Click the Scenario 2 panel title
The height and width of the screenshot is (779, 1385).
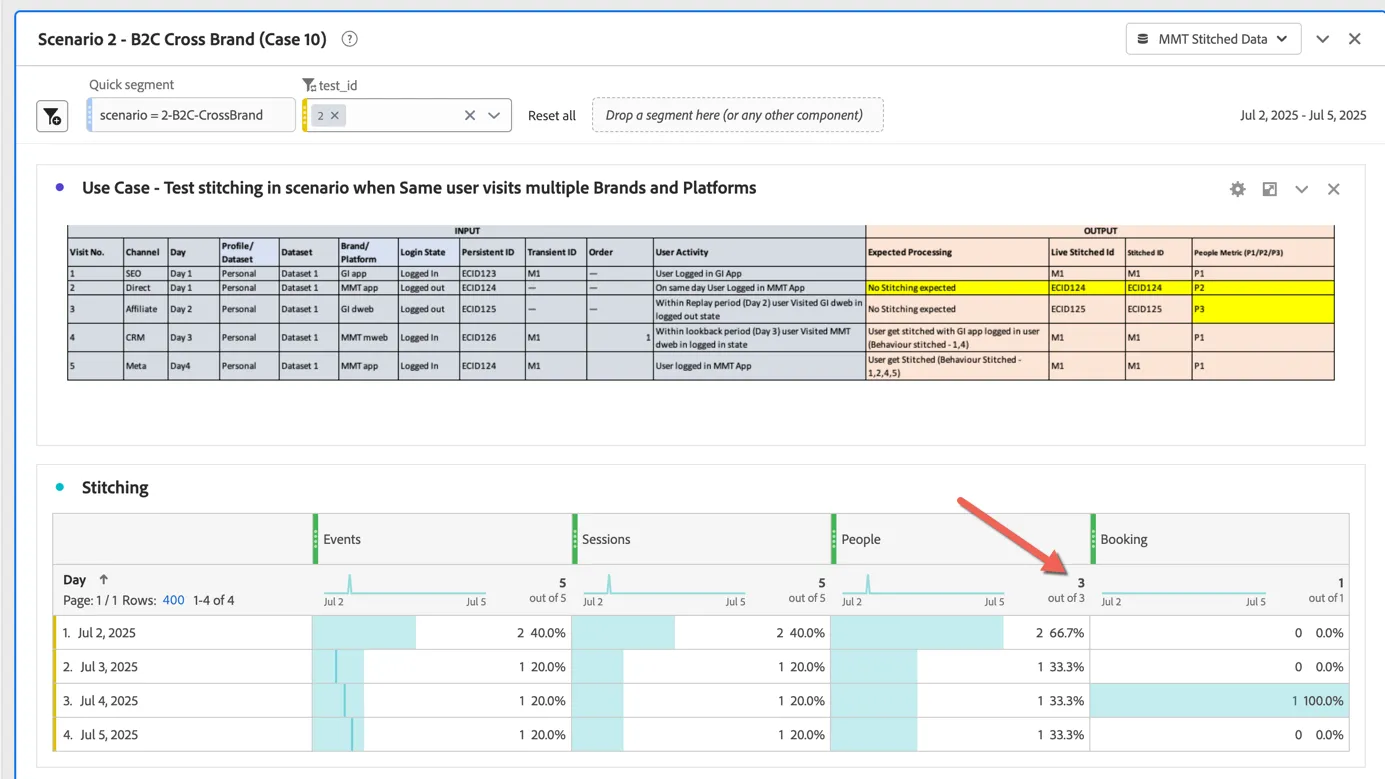pyautogui.click(x=182, y=39)
